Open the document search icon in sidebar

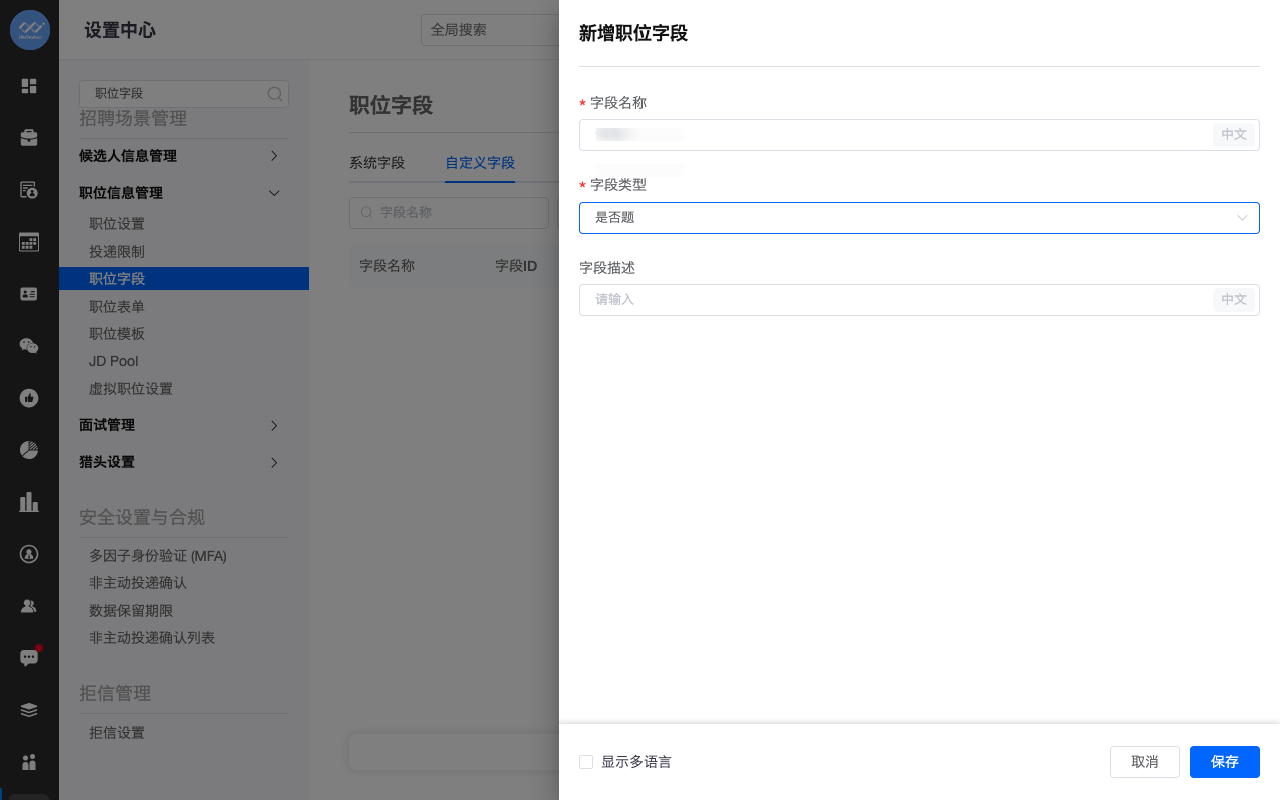click(x=29, y=190)
